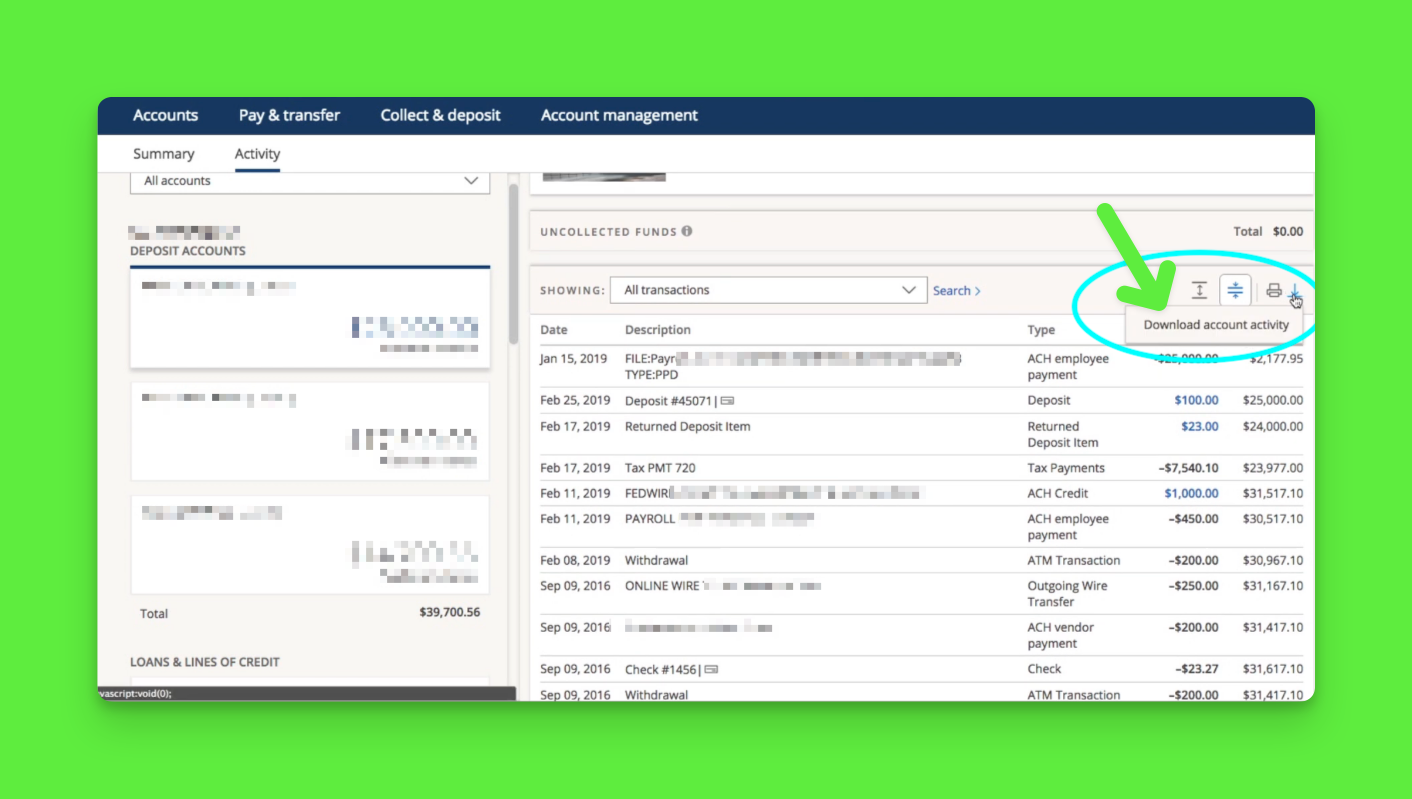
Task: Click the Outgoing Wire Transfer type
Action: pyautogui.click(x=1067, y=594)
